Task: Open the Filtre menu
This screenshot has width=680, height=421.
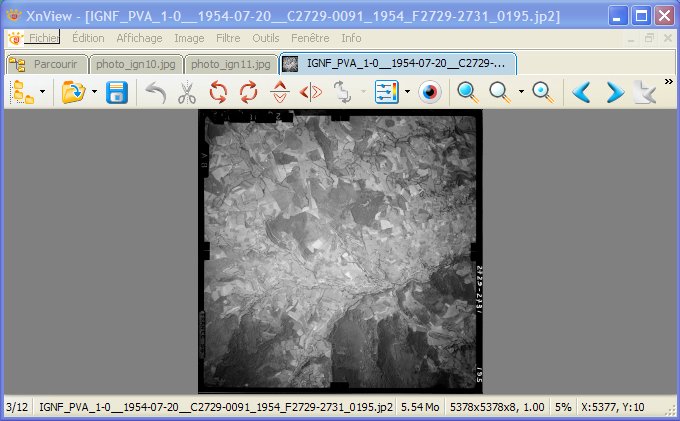Action: [x=228, y=38]
